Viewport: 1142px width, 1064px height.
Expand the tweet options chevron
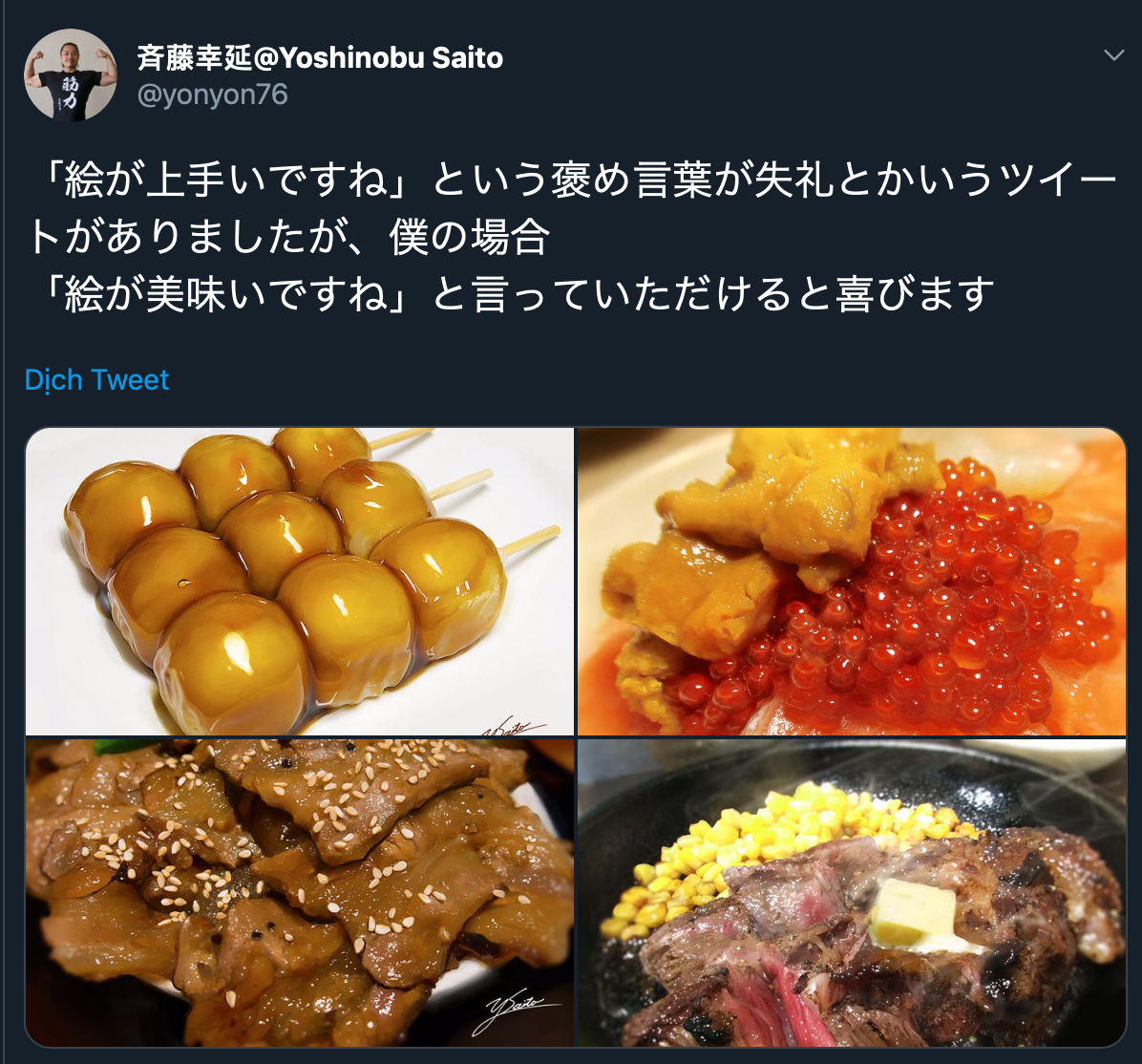1113,55
